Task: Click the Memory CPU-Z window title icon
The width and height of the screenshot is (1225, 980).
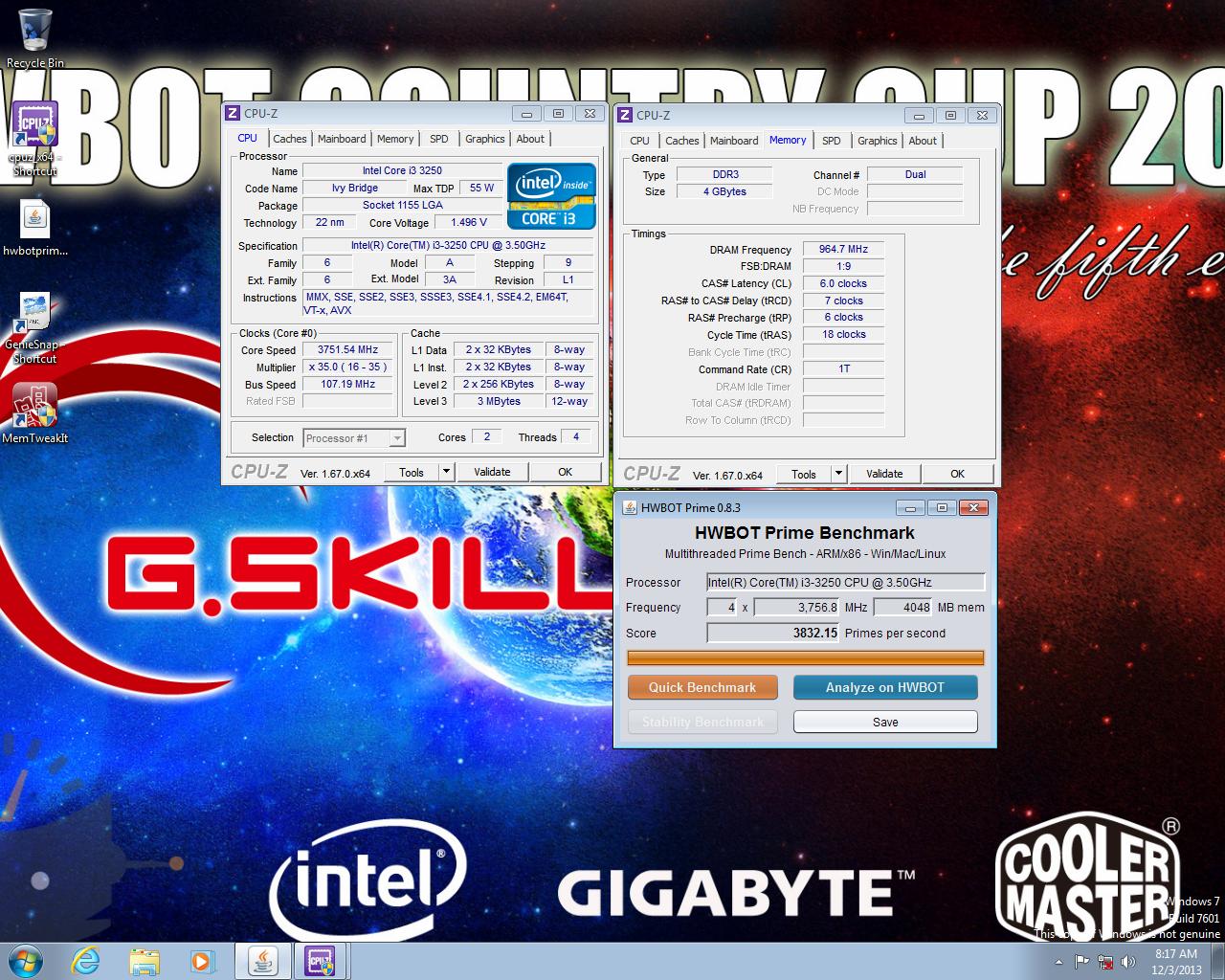Action: click(x=625, y=115)
